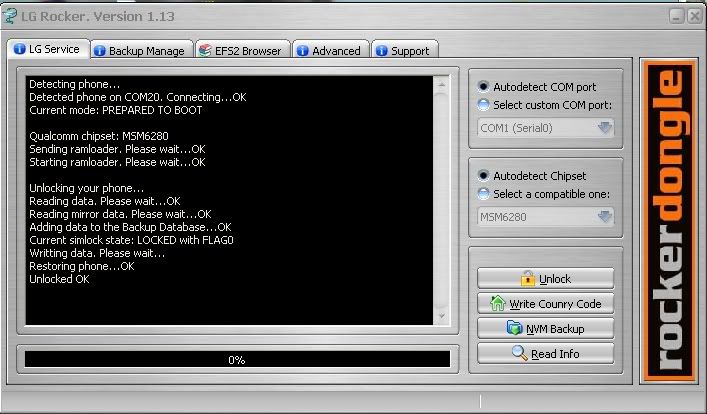Click 'Restoring phone...OK' log line
Image resolution: width=707 pixels, height=414 pixels.
click(x=82, y=266)
